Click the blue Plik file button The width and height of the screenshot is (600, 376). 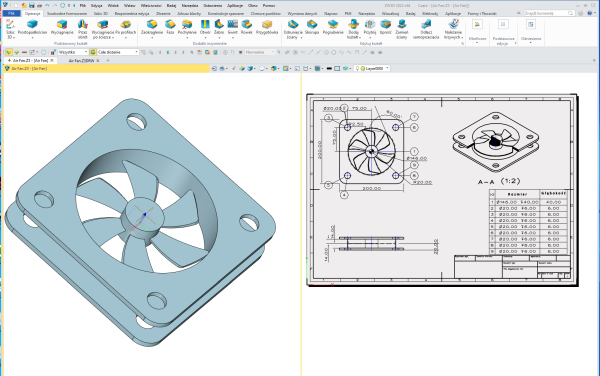tap(11, 13)
